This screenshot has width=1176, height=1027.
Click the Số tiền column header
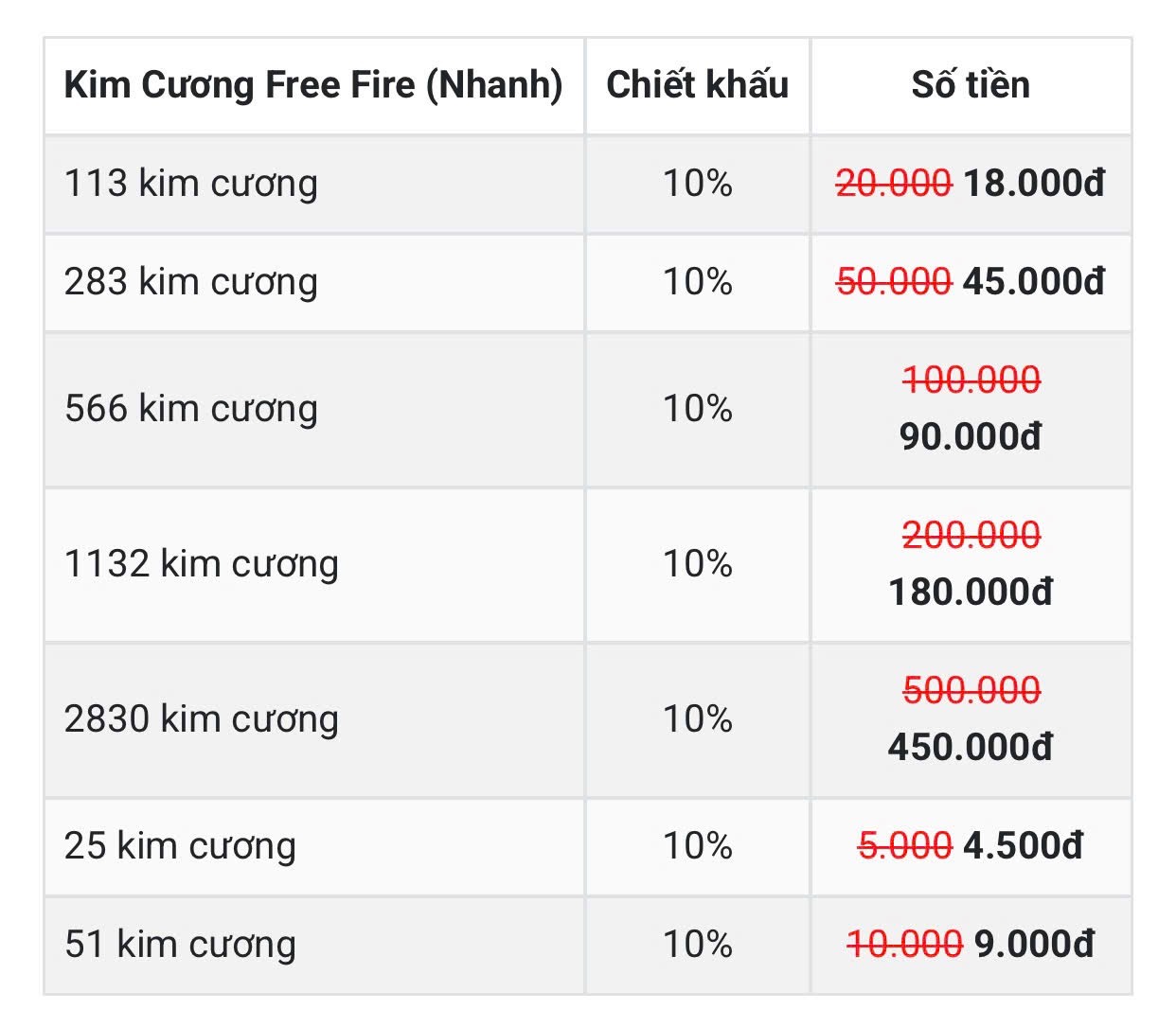(971, 84)
